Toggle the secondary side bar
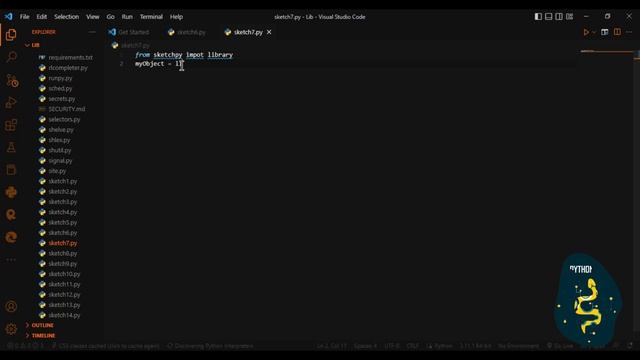This screenshot has width=640, height=360. (x=559, y=17)
